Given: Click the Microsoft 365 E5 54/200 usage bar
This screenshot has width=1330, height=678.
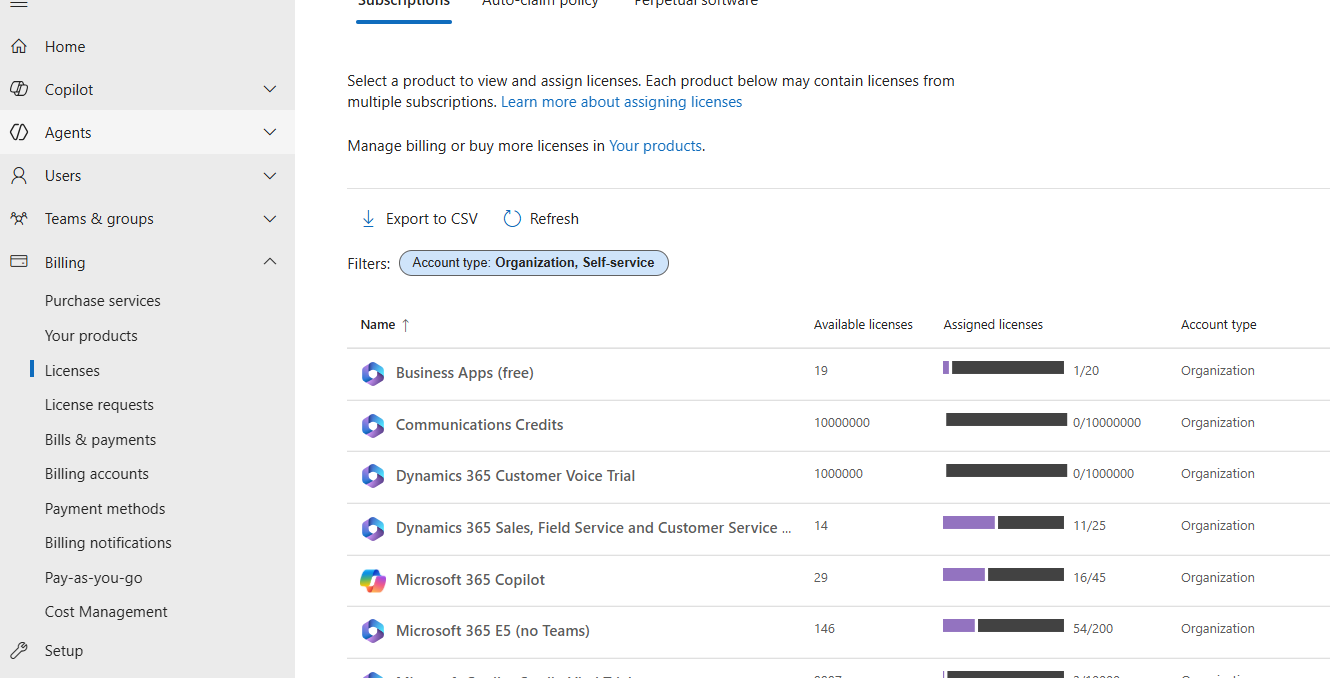Looking at the screenshot, I should tap(1003, 626).
